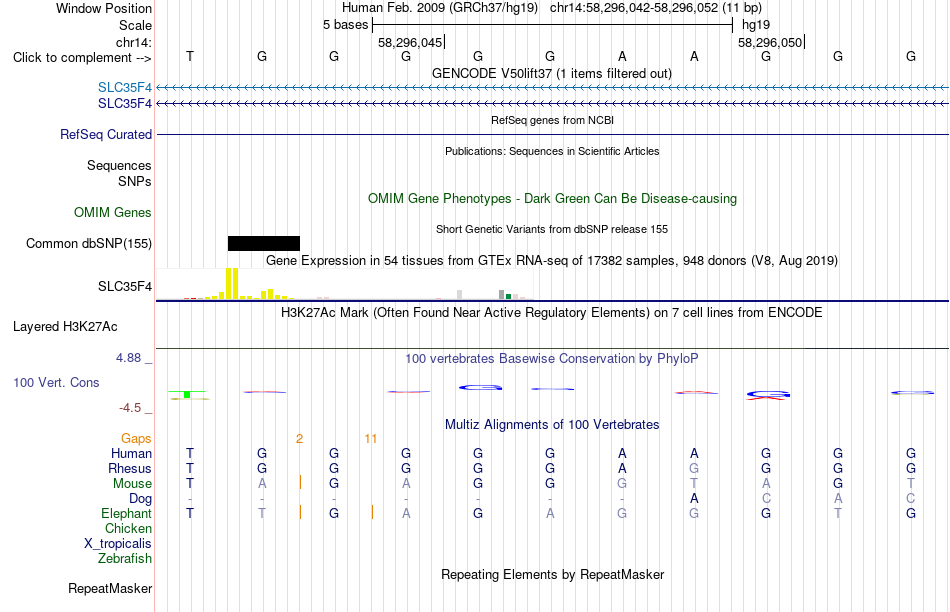Open the RefSeq Curated track label
The image size is (950, 612).
click(106, 135)
